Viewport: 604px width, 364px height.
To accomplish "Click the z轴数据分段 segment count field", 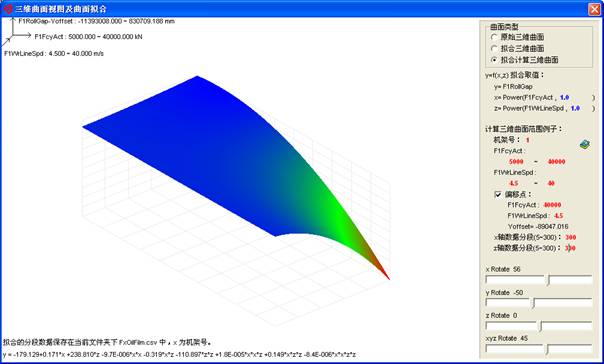I will tap(570, 248).
